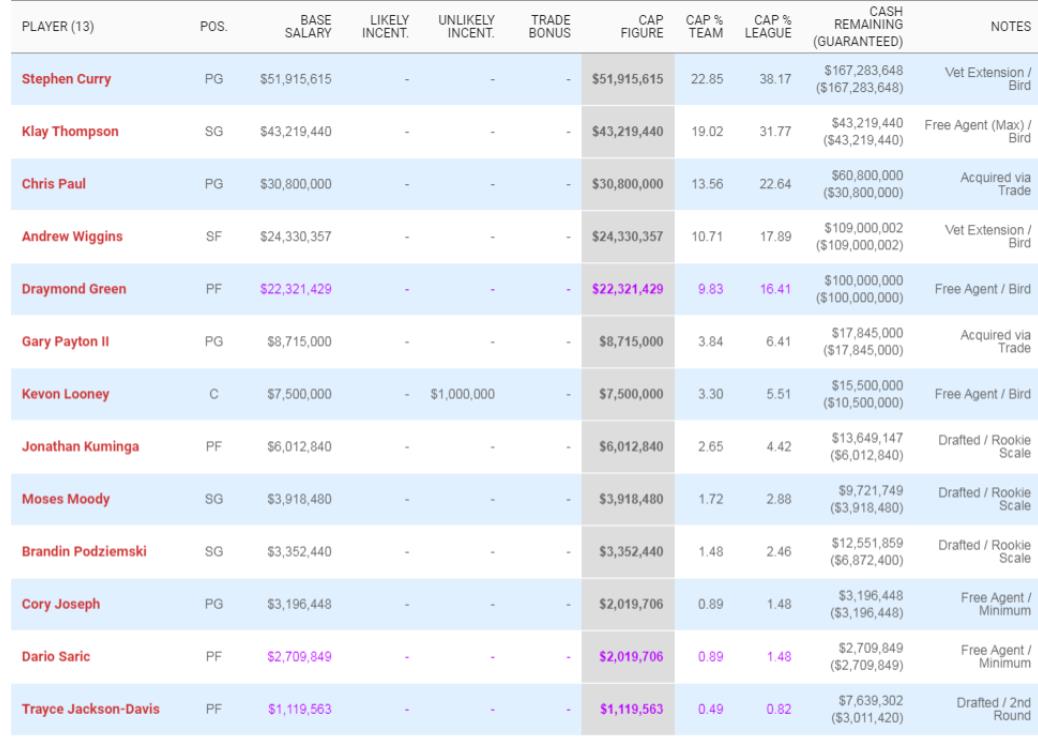Click Gary Payton II's $8,715,000 base salary
Screen dimensions: 1038x739
[x=299, y=341]
